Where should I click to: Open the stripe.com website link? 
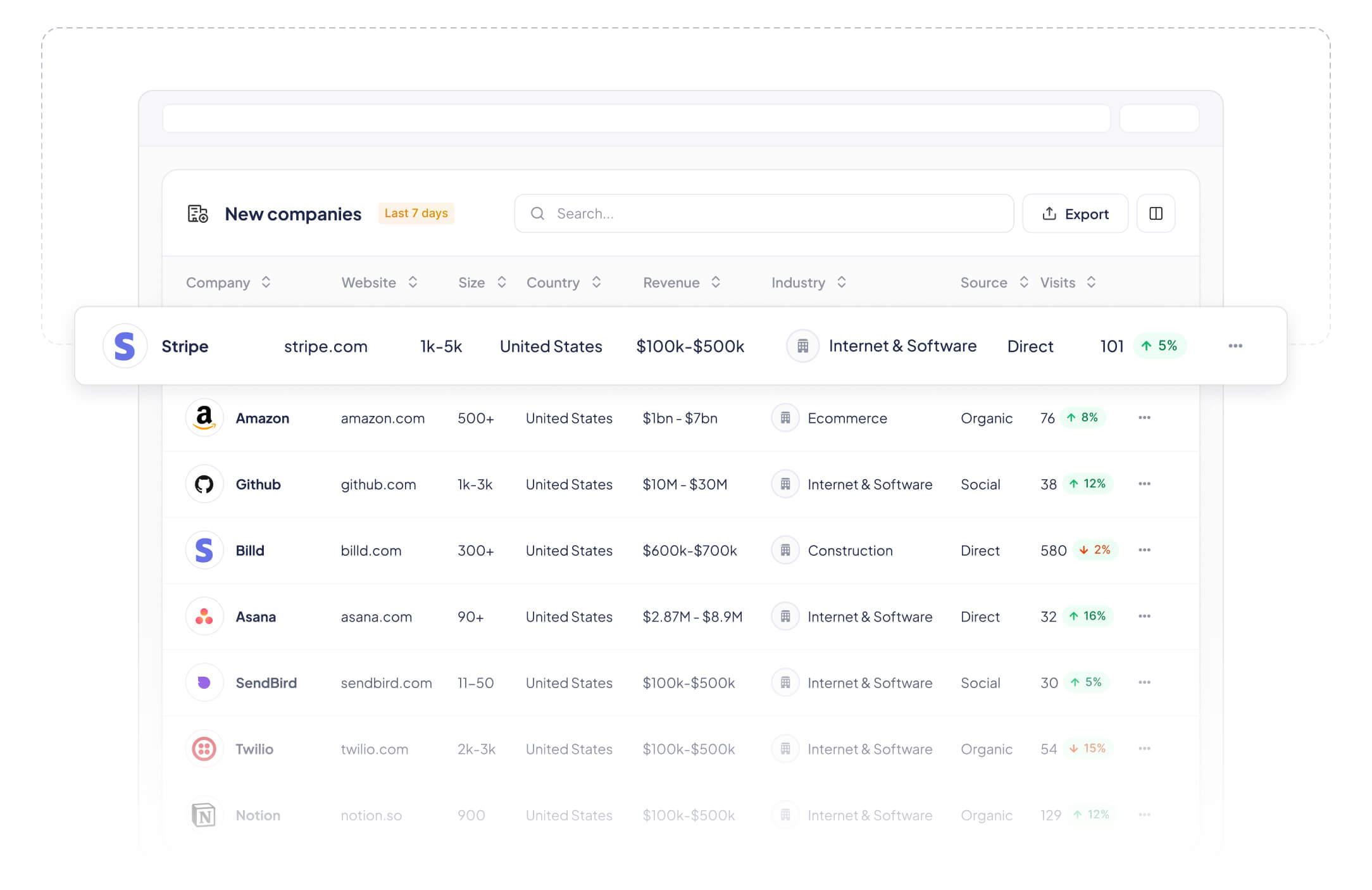(x=325, y=346)
